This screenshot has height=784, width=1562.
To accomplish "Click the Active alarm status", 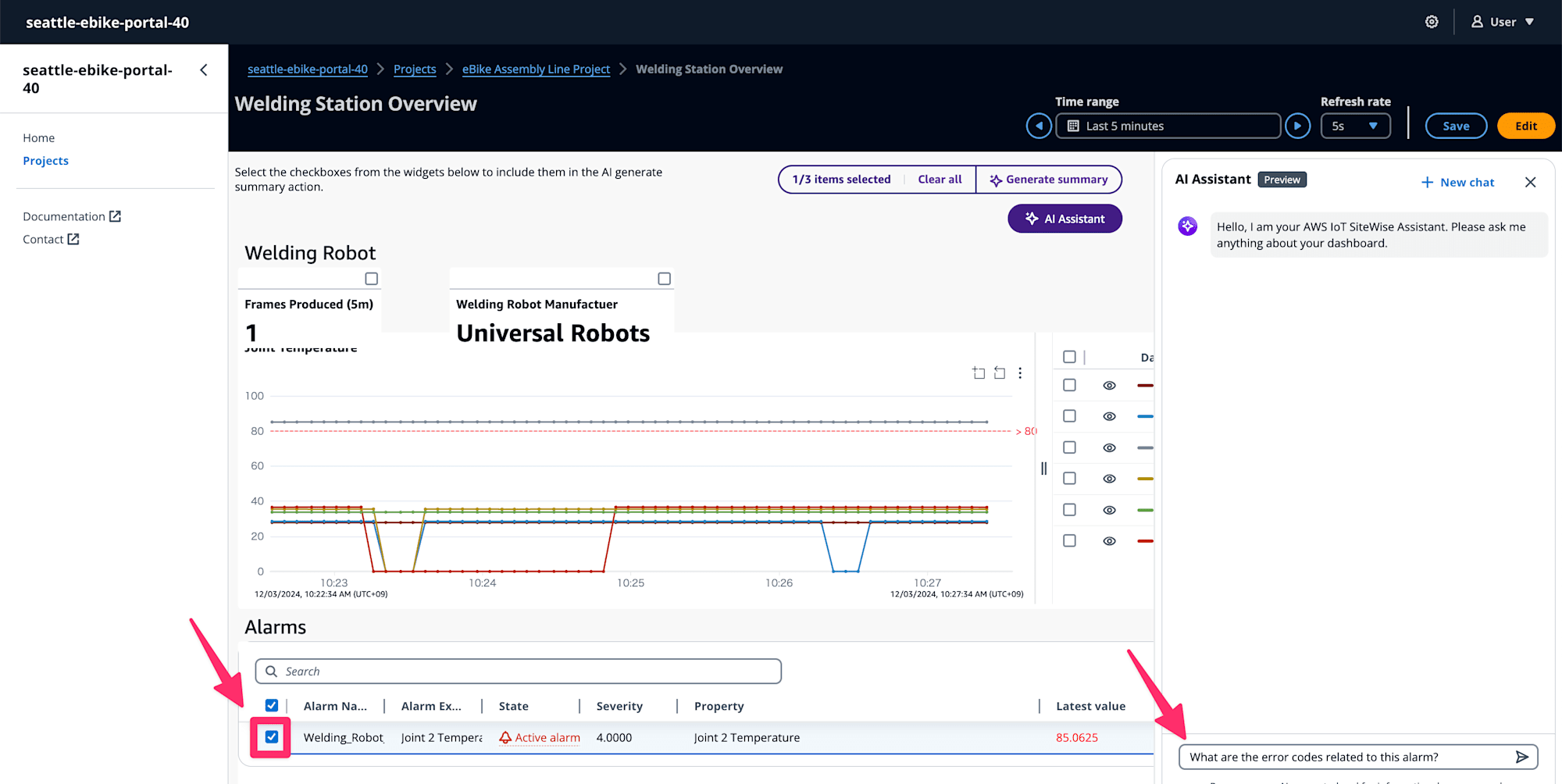I will (x=540, y=738).
